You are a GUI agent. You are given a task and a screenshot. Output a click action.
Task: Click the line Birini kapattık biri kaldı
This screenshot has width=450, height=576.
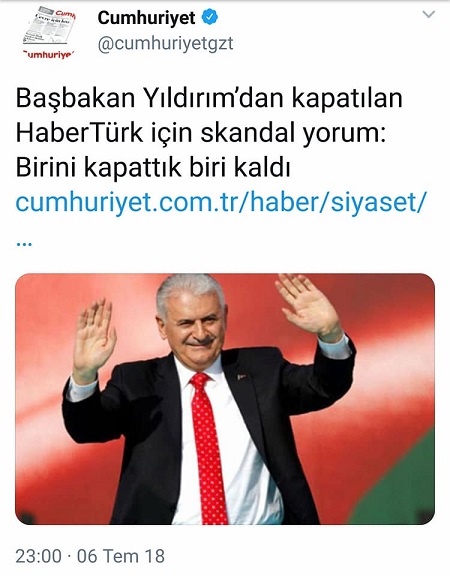tap(153, 168)
